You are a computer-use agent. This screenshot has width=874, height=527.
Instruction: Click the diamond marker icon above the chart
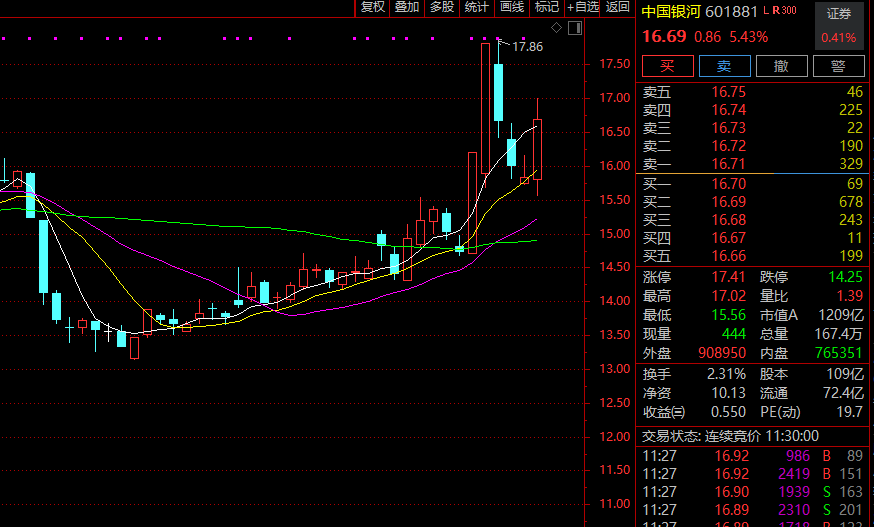pyautogui.click(x=557, y=27)
